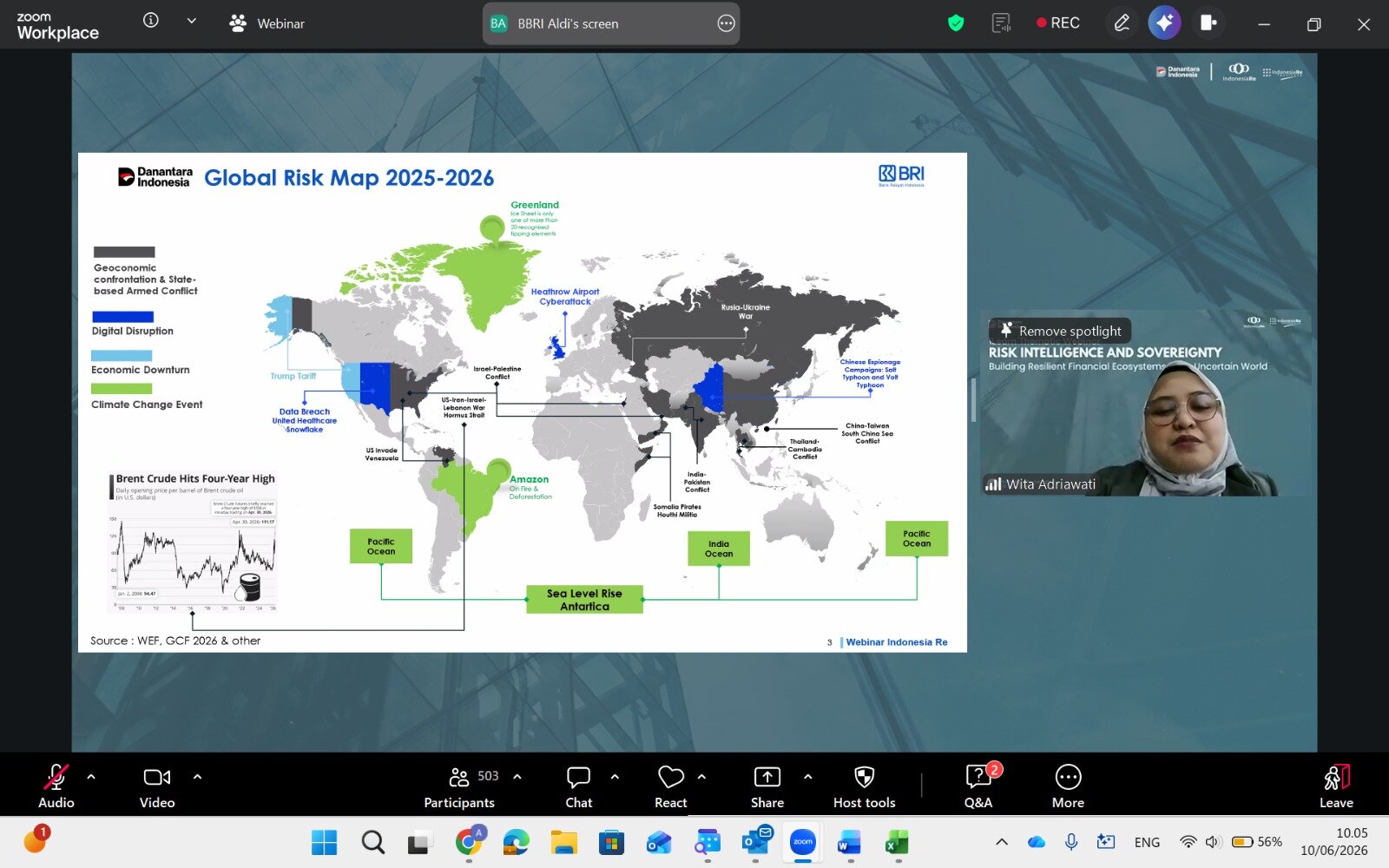
Task: Expand participants options arrow
Action: 517,777
